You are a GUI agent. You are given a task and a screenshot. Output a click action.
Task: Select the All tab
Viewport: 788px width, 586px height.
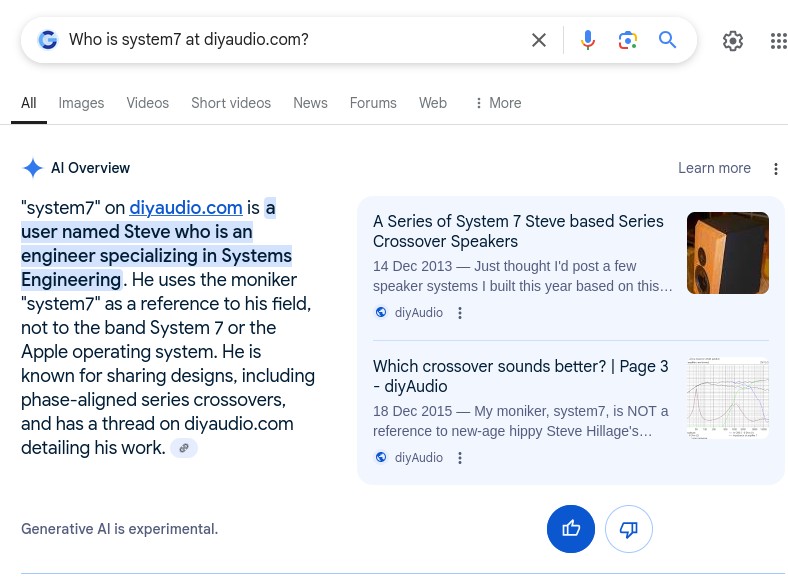click(29, 103)
